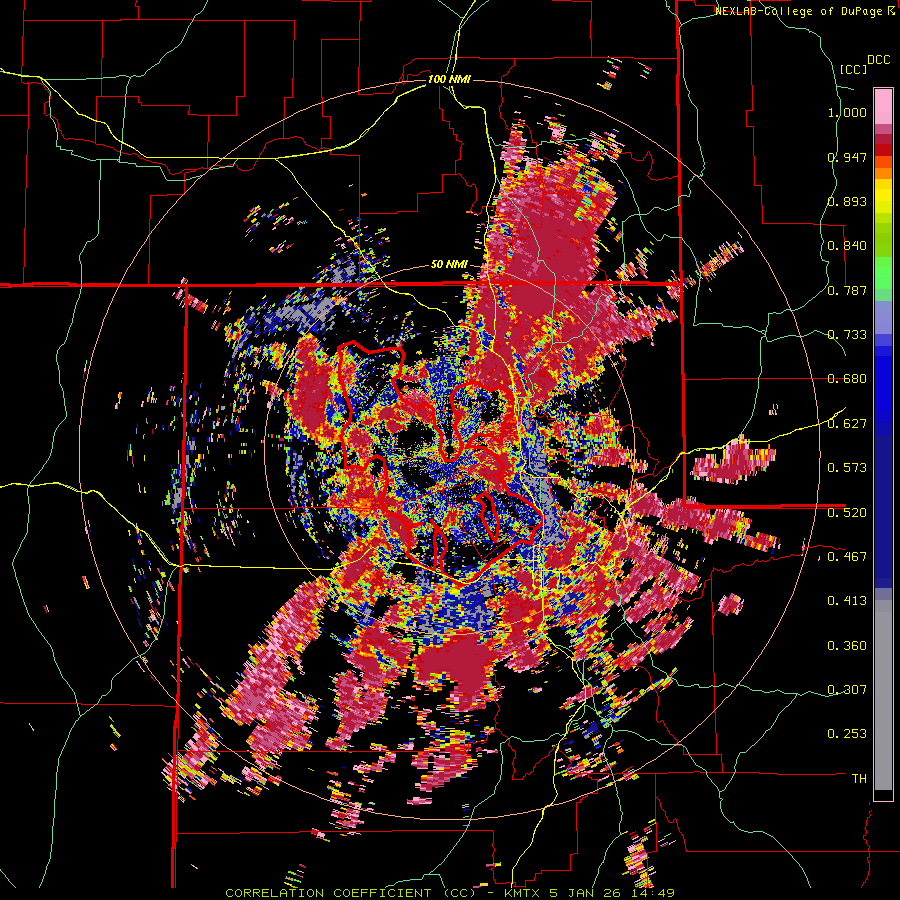
Task: Pick the yellow segment of the color bar
Action: [883, 196]
